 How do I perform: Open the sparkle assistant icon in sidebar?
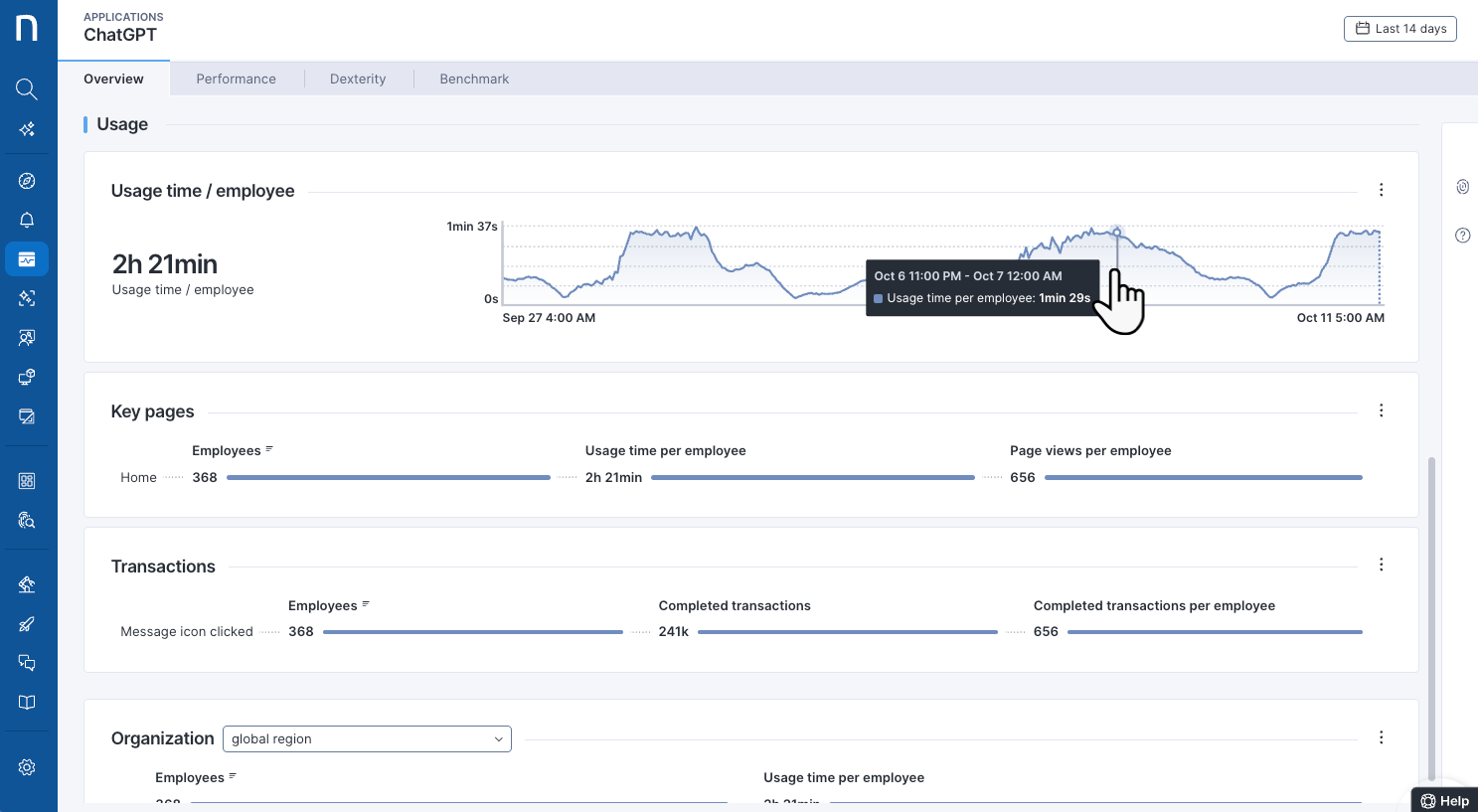(27, 129)
